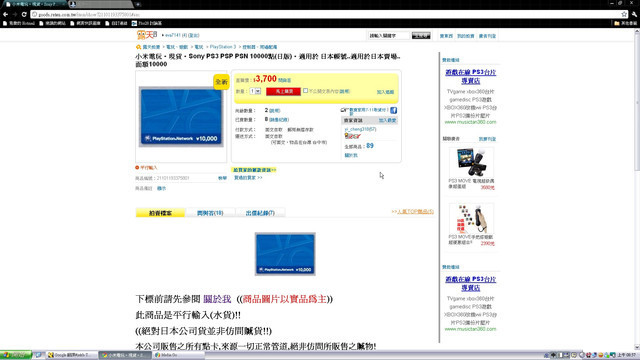Reload the page with refresh icon
The image size is (640, 360).
pos(24,14)
